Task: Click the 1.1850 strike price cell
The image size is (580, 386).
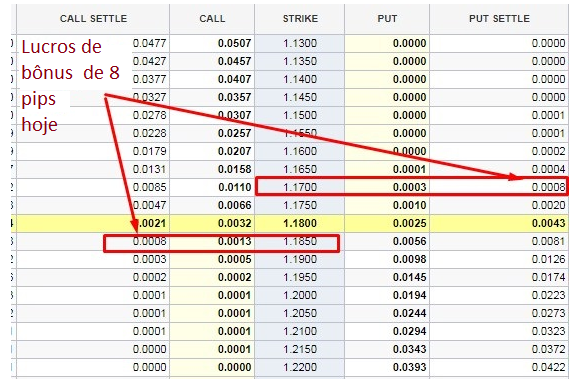Action: (300, 241)
